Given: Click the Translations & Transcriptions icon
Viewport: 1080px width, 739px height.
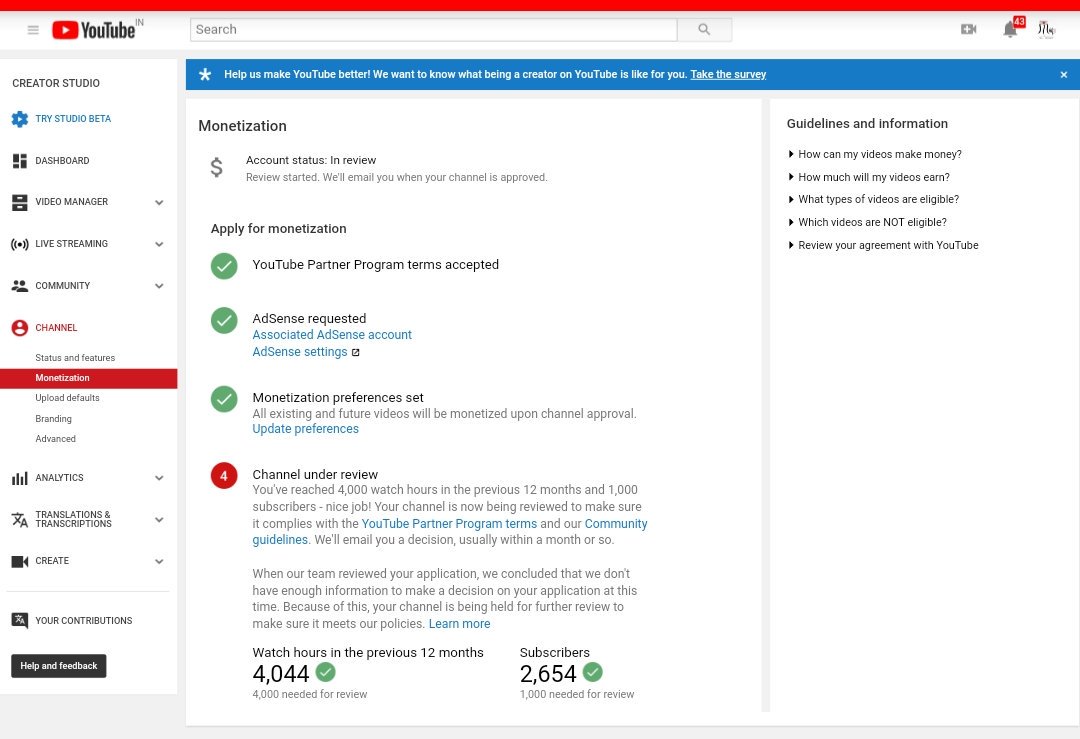Looking at the screenshot, I should click(x=20, y=519).
